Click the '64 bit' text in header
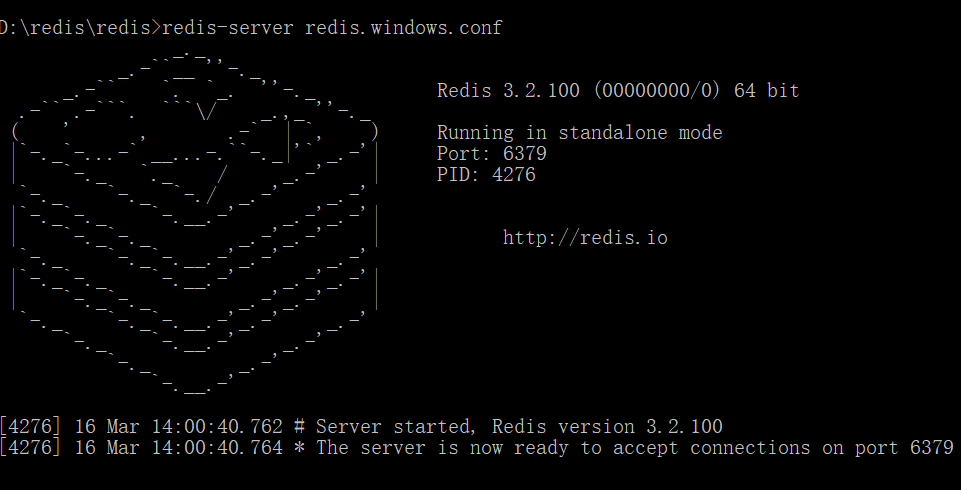Viewport: 961px width, 490px height. (x=767, y=91)
